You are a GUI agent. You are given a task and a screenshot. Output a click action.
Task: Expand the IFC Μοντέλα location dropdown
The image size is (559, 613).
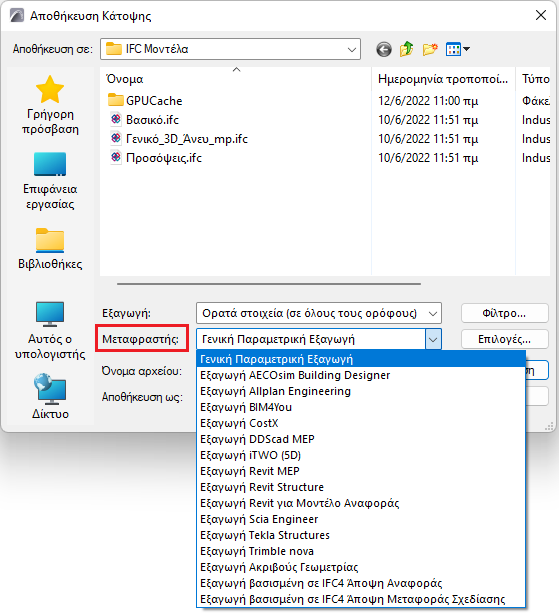[x=230, y=49]
